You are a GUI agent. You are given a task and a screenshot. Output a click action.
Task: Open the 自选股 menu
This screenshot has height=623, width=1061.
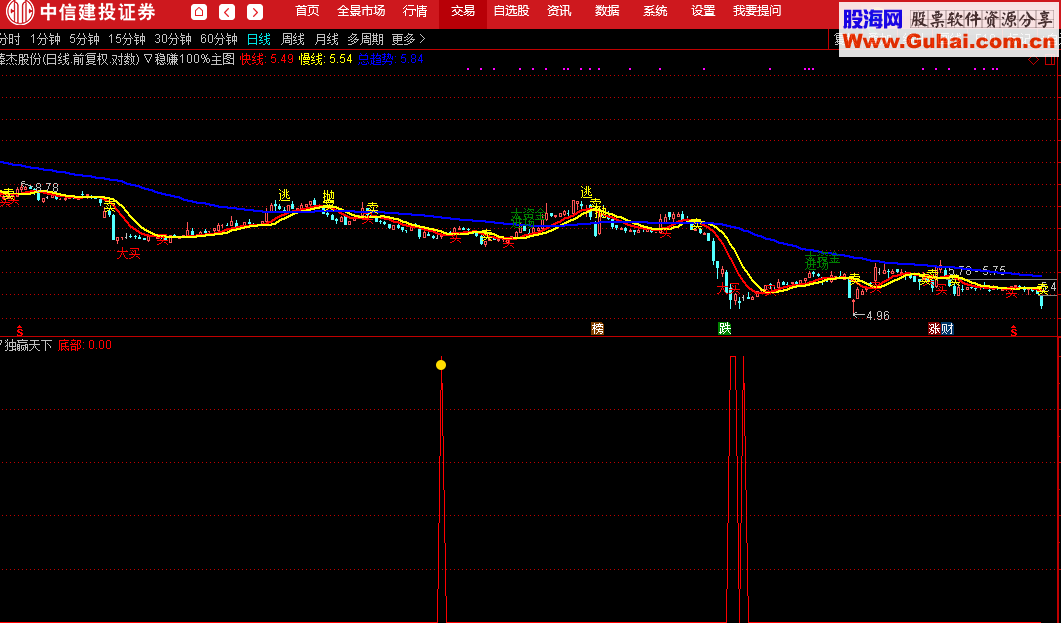pos(511,11)
